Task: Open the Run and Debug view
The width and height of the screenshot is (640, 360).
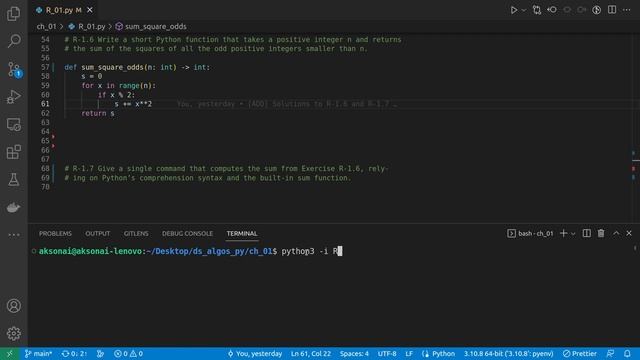Action: pos(13,97)
